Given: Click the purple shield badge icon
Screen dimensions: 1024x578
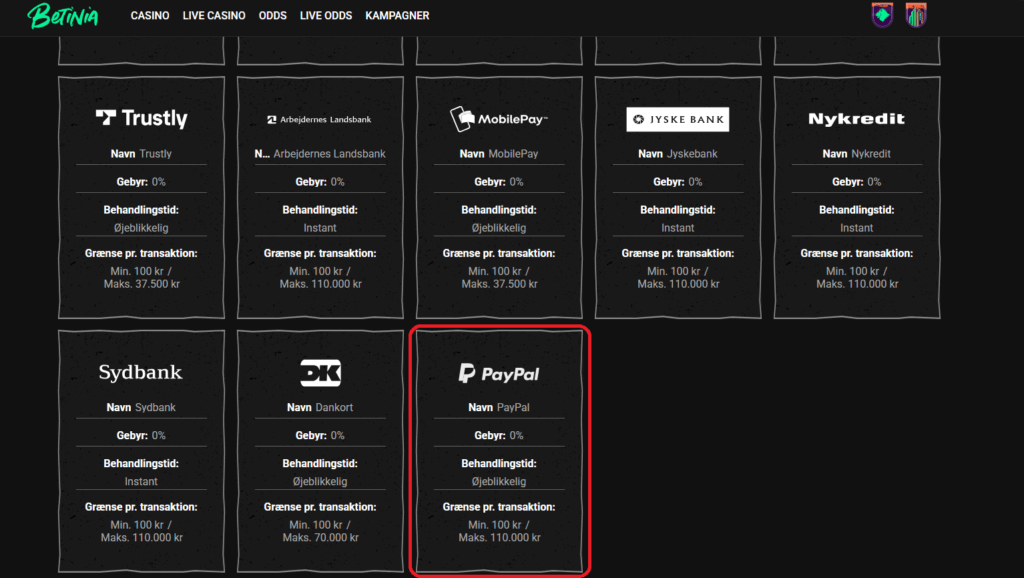Looking at the screenshot, I should pos(882,15).
